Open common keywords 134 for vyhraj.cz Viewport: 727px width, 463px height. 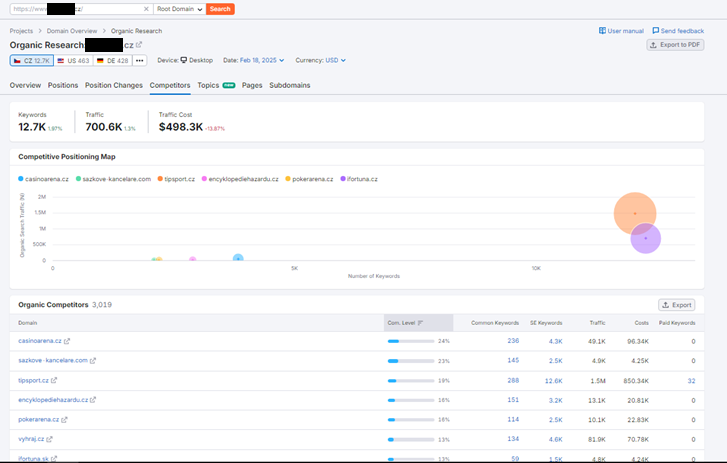pos(513,439)
